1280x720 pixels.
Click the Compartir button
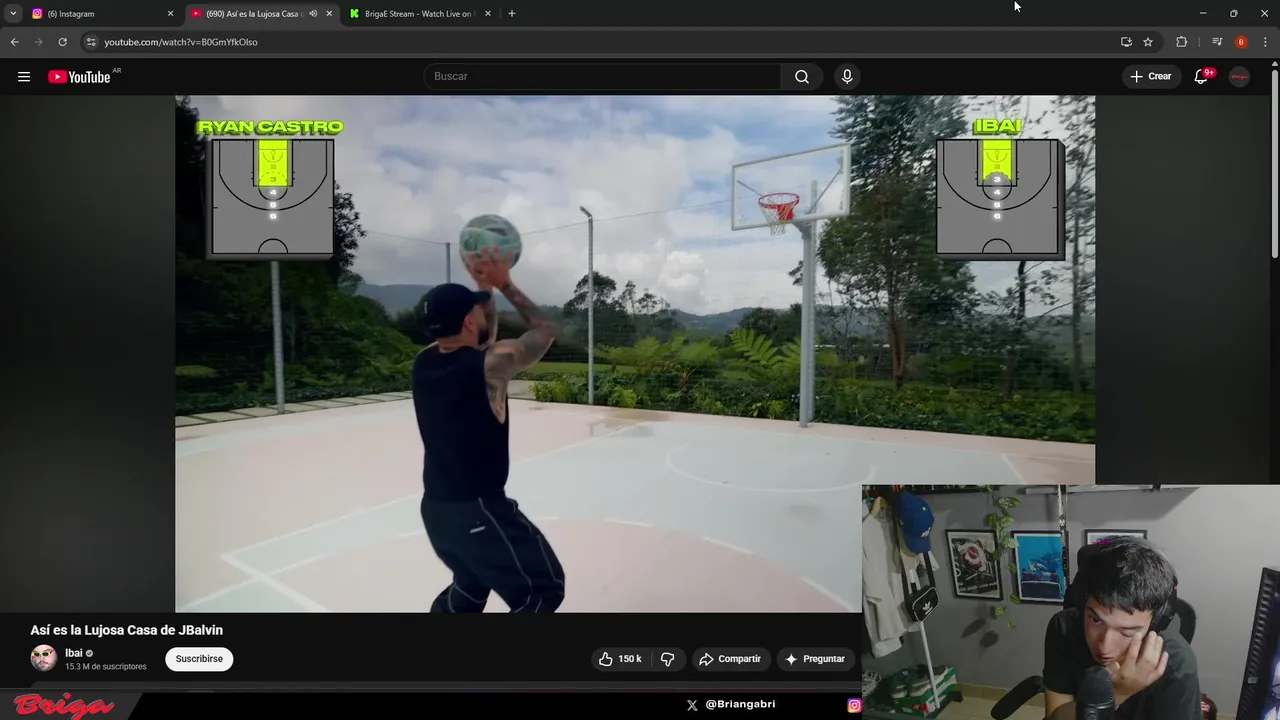click(730, 659)
